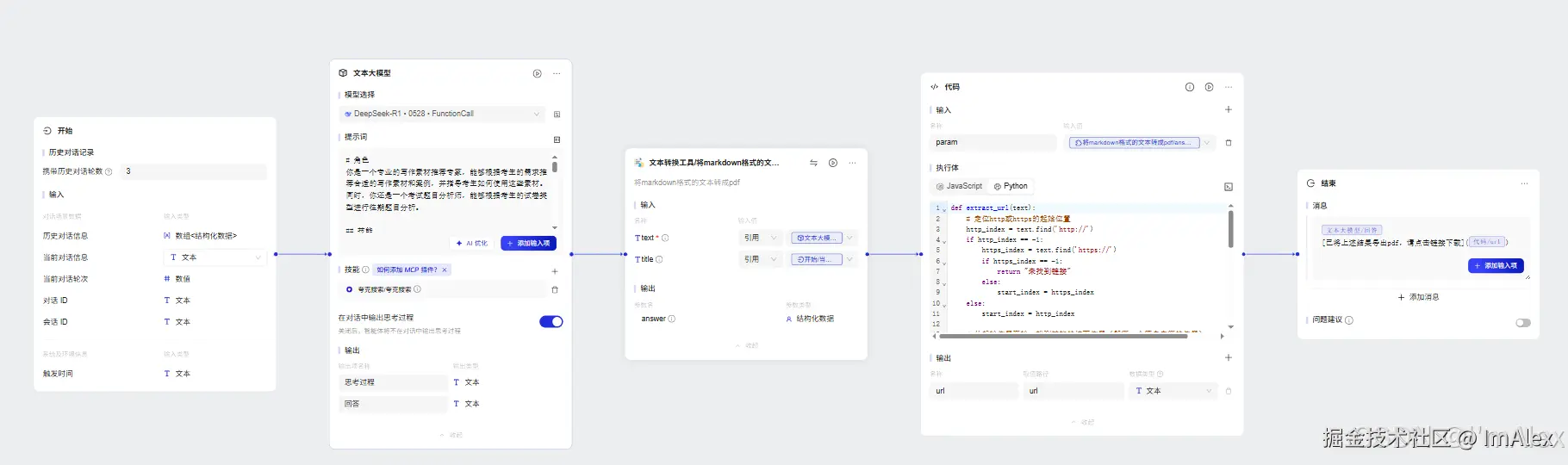
Task: Enable the 问题建议 toggle
Action: 1523,323
